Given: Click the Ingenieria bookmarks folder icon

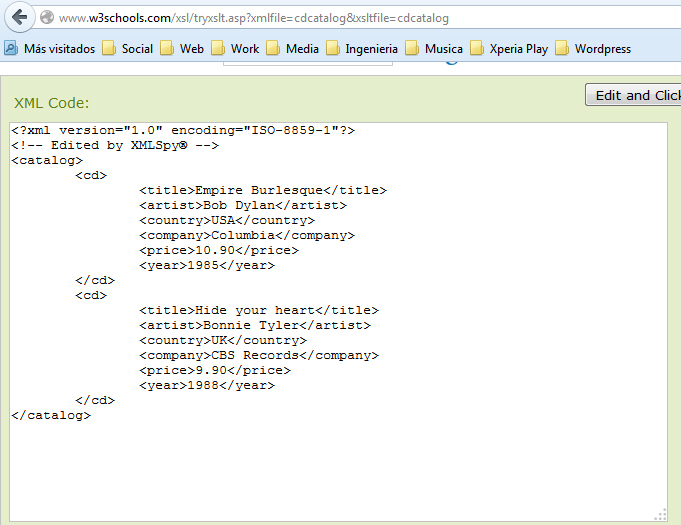Looking at the screenshot, I should tap(333, 48).
